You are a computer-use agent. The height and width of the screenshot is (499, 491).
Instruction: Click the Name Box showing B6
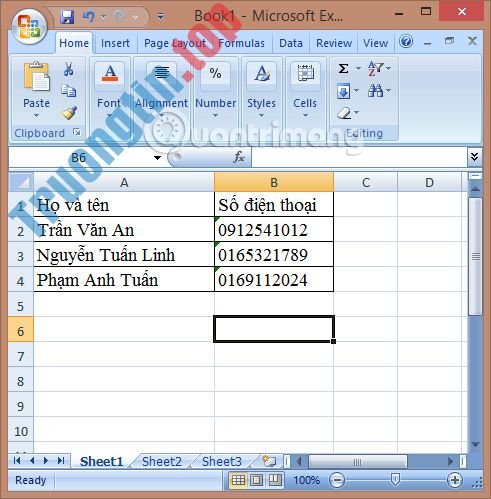pyautogui.click(x=79, y=157)
